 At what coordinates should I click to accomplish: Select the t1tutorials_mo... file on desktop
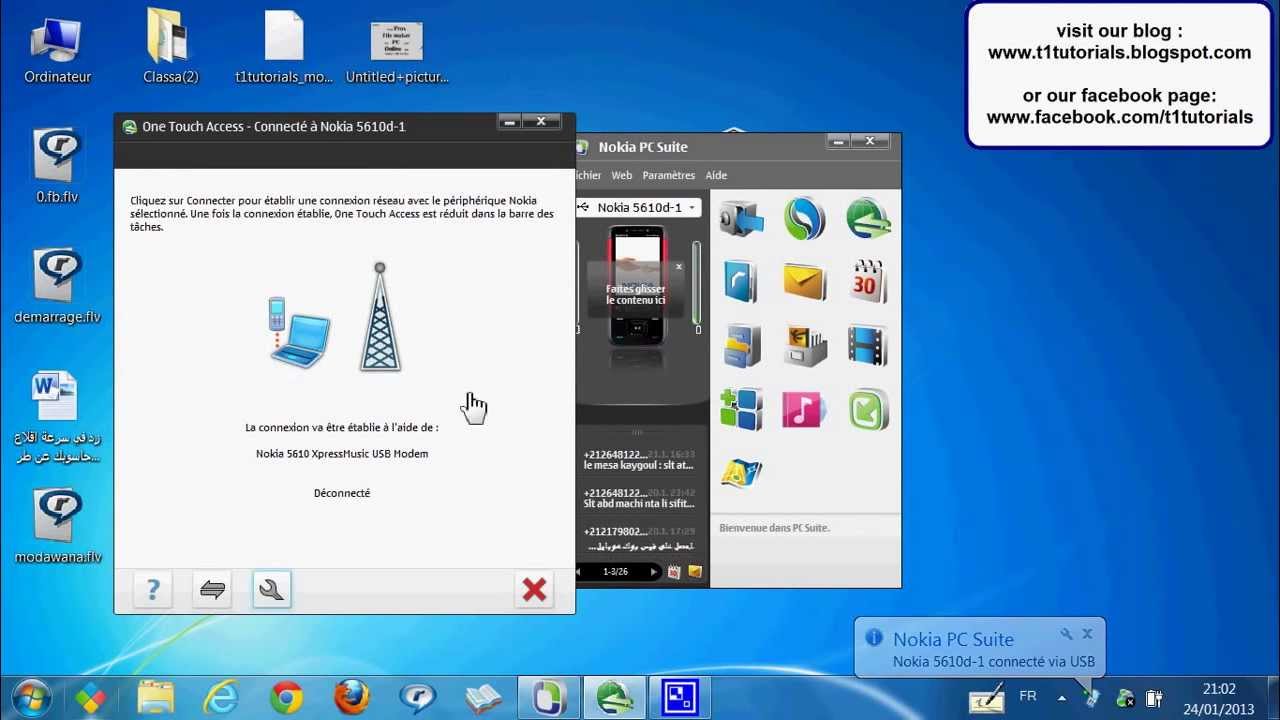coord(284,48)
